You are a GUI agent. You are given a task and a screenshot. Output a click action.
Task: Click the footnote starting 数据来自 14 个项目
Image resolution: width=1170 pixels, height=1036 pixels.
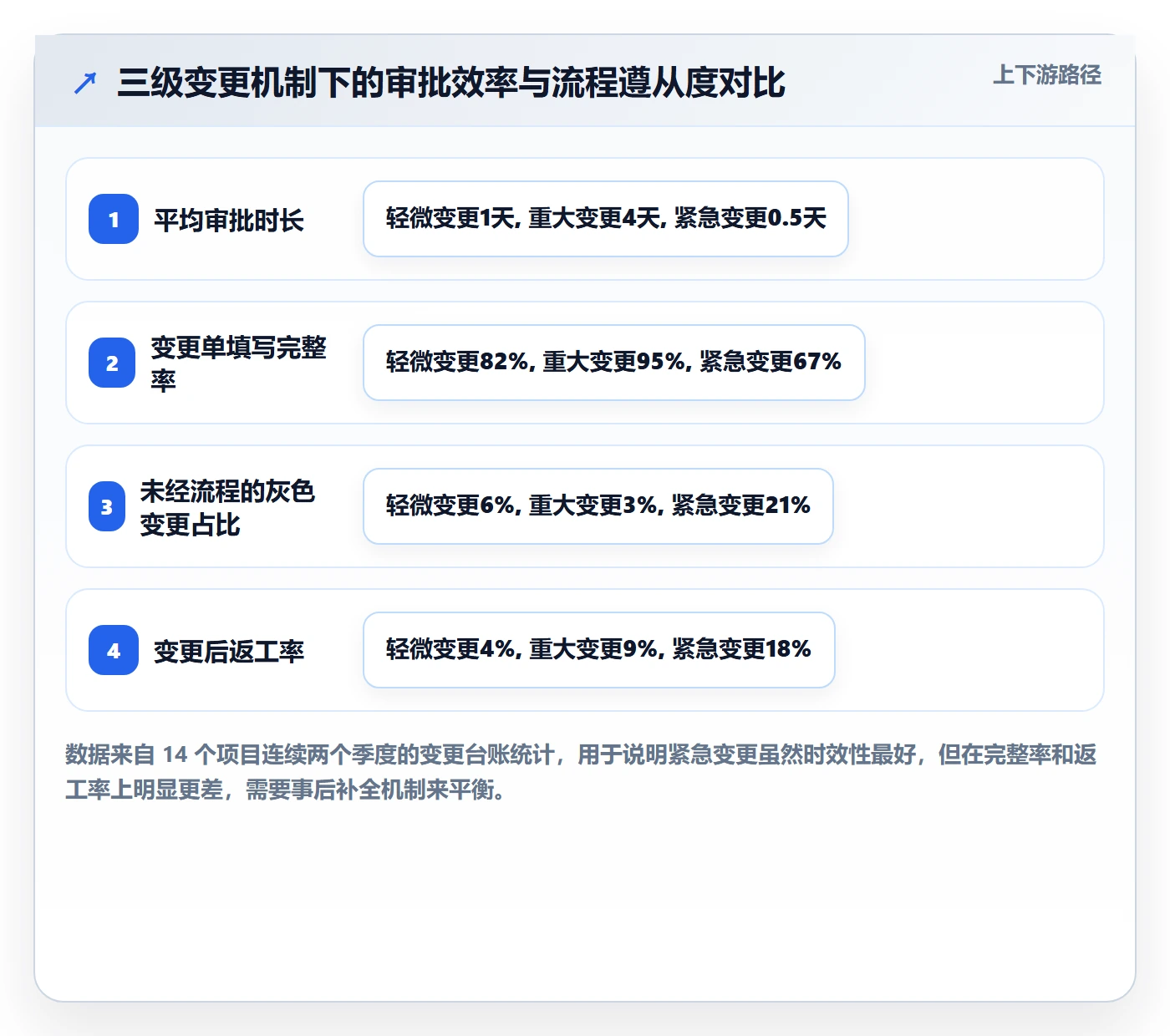point(582,771)
